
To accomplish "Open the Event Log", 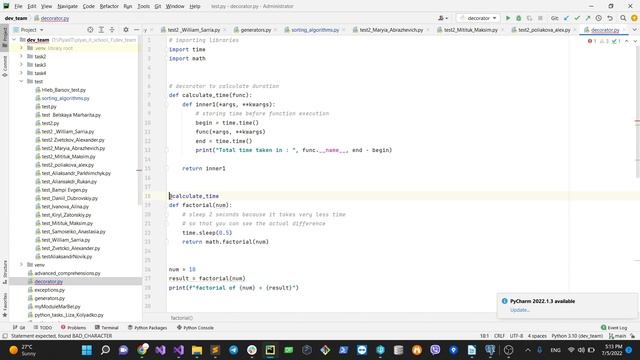I will pos(613,327).
